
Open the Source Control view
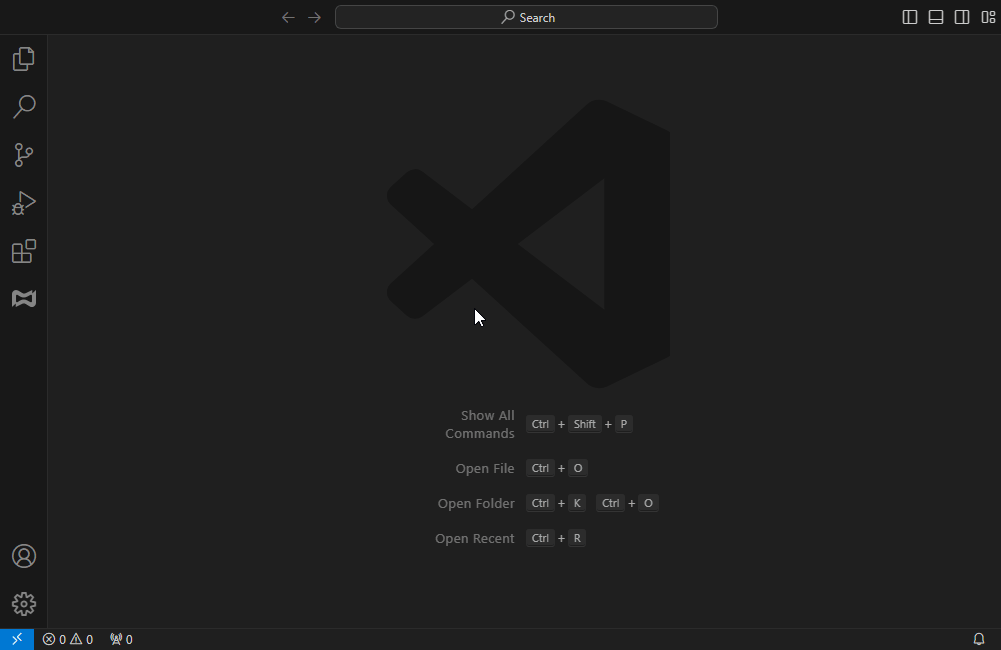[x=24, y=155]
